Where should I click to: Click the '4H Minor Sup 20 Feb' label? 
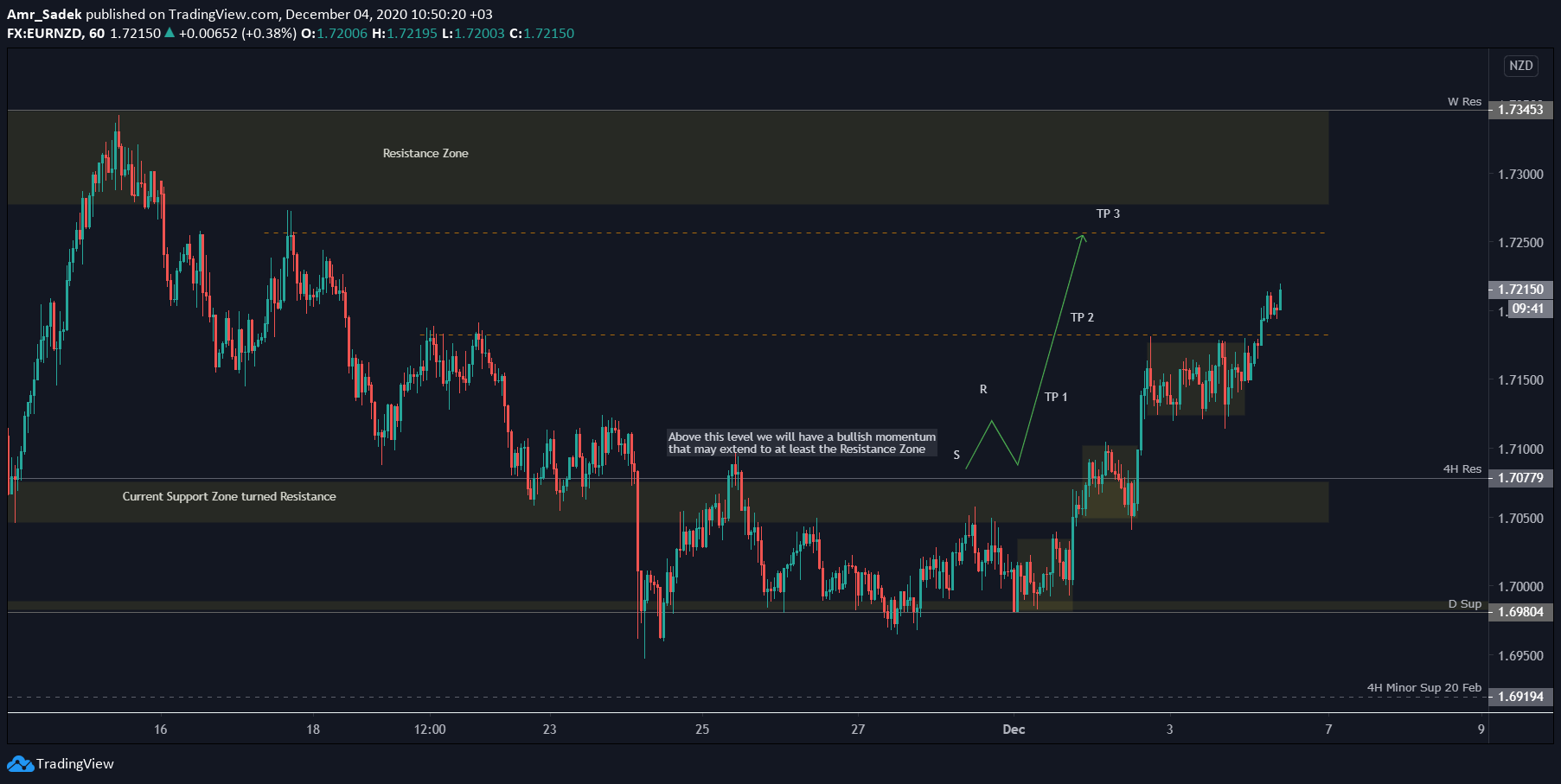click(1423, 688)
